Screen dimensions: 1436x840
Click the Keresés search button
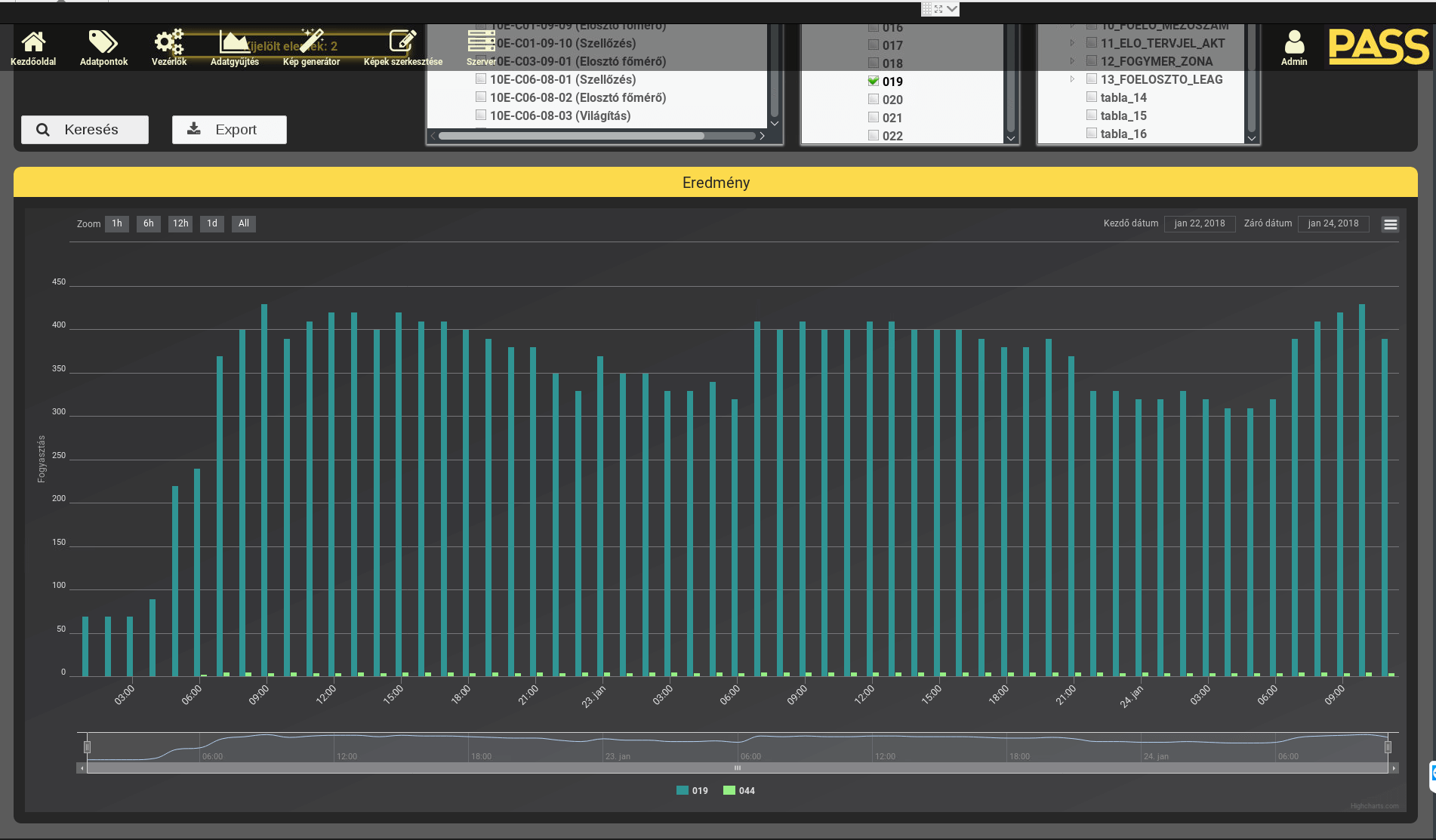click(x=85, y=130)
